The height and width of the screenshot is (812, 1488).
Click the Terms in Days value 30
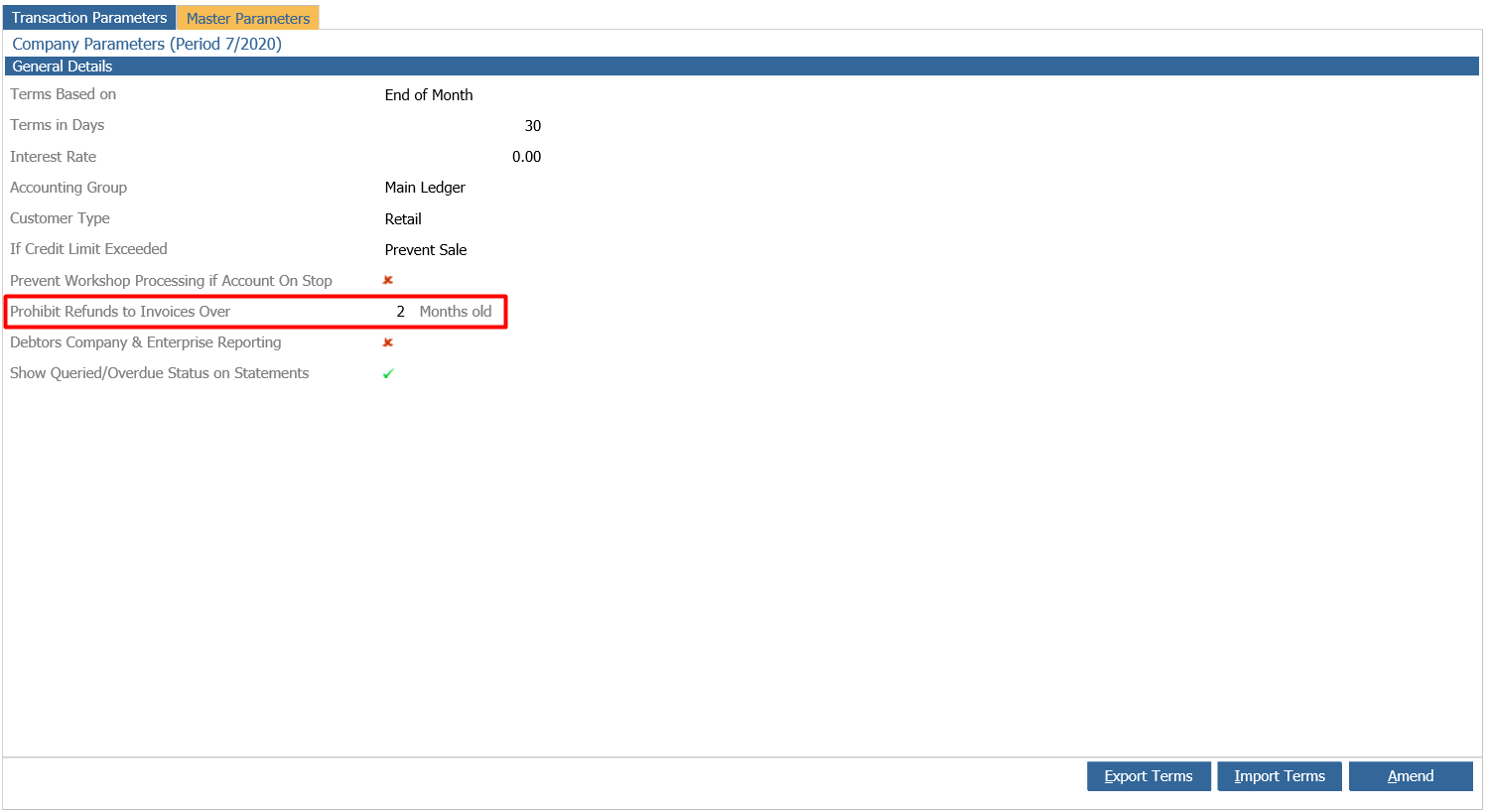click(533, 126)
